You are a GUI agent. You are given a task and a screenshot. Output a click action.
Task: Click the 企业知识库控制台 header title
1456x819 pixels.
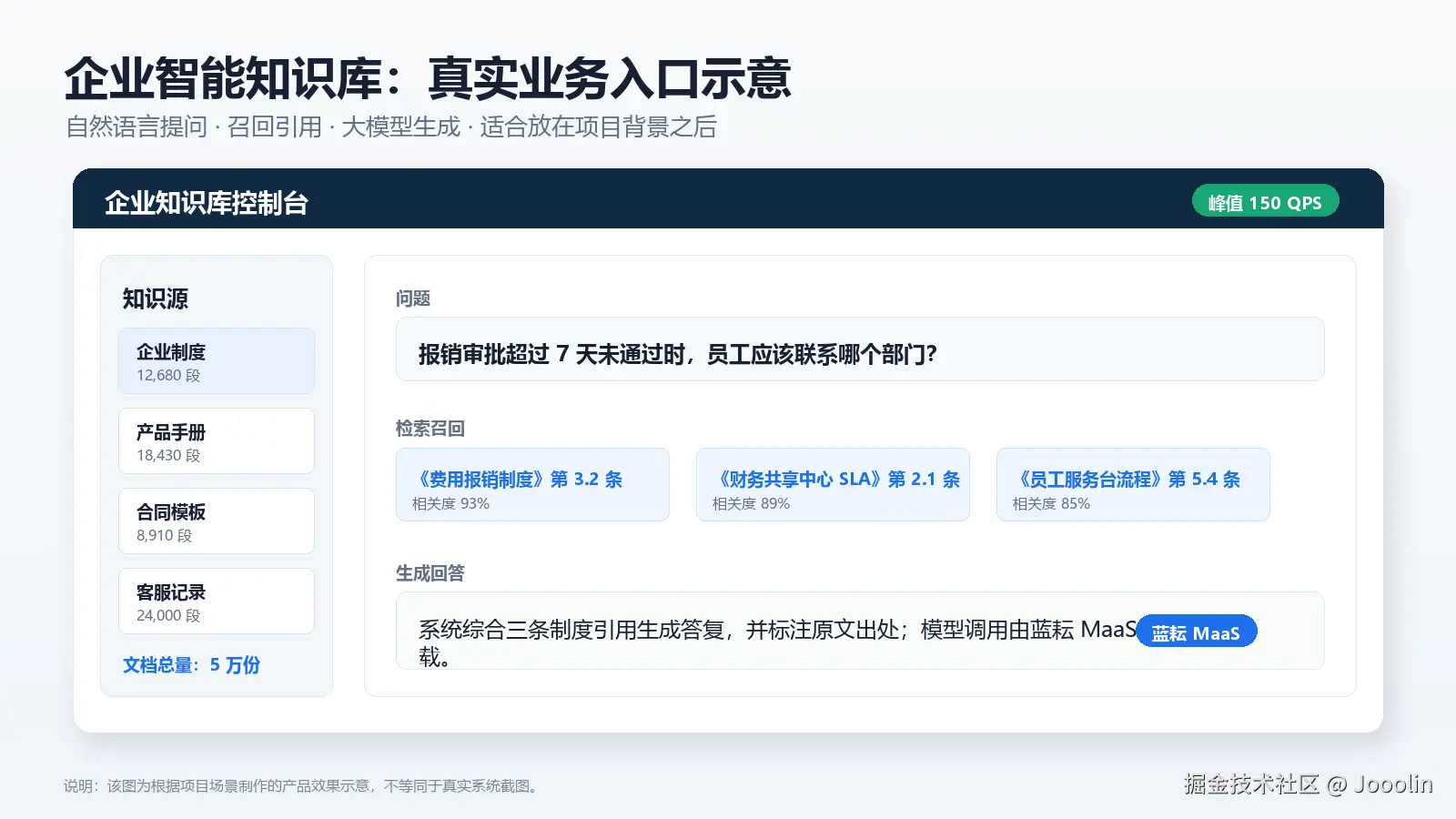[207, 202]
